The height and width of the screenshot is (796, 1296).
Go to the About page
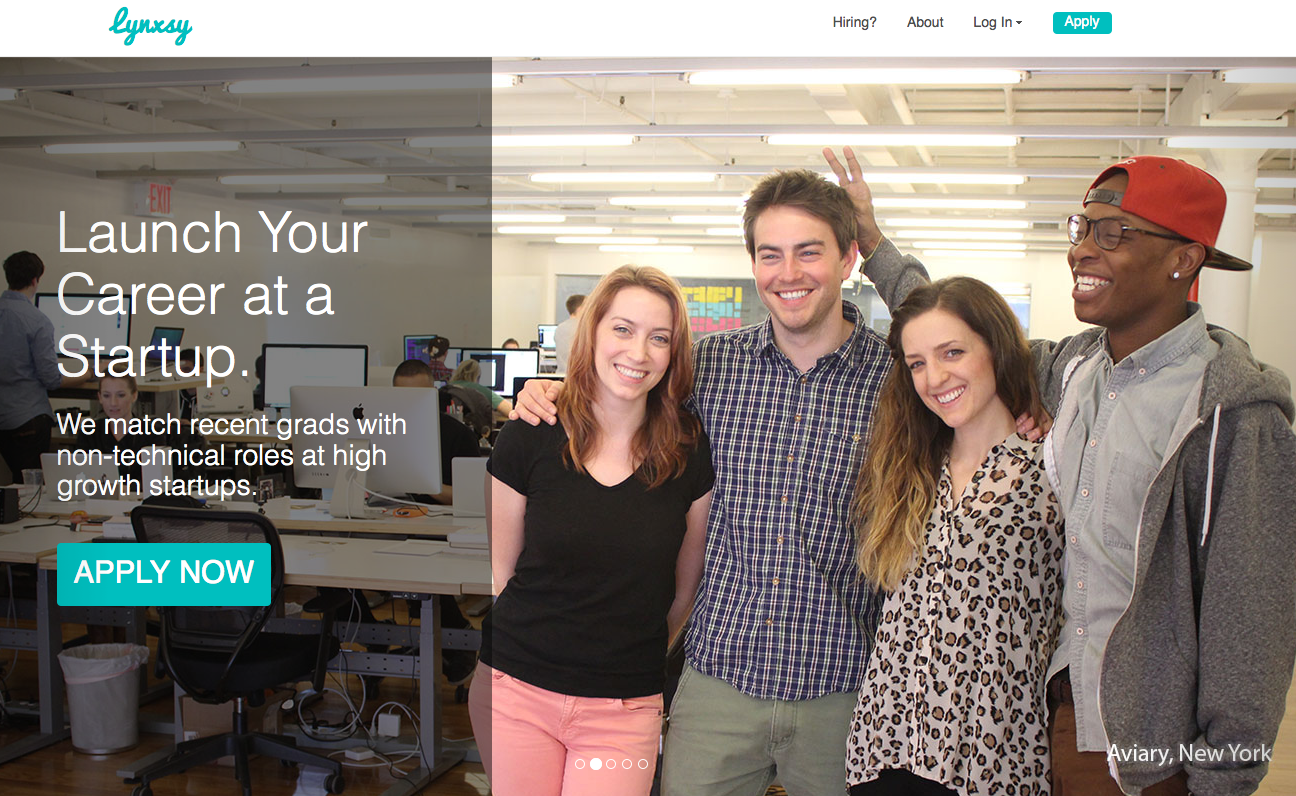pos(925,22)
